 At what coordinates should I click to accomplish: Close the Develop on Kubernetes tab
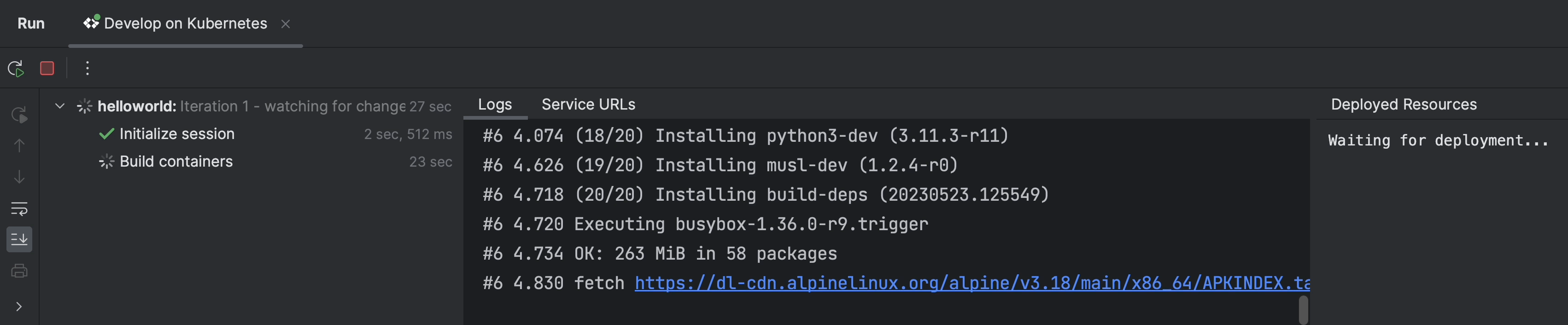pyautogui.click(x=286, y=24)
